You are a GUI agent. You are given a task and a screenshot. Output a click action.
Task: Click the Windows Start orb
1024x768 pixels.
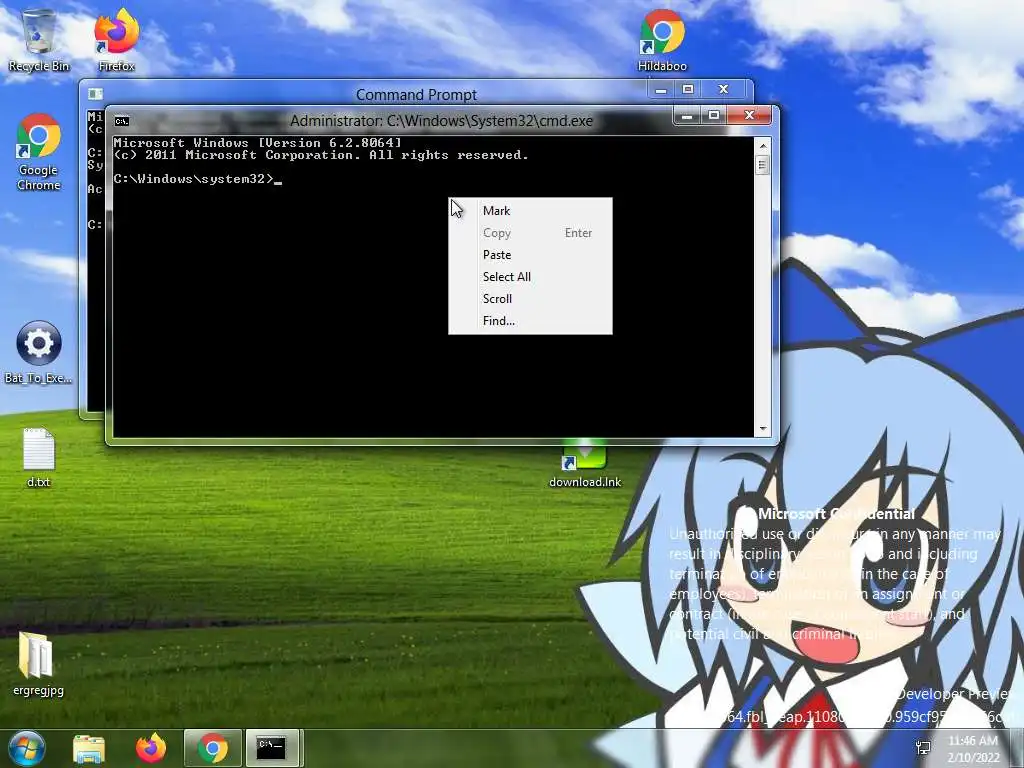click(x=26, y=748)
